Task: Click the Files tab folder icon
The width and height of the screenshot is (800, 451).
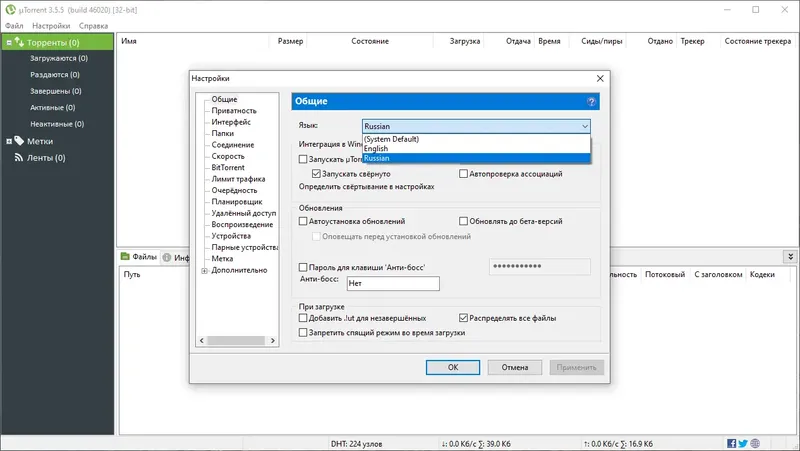Action: click(x=125, y=256)
